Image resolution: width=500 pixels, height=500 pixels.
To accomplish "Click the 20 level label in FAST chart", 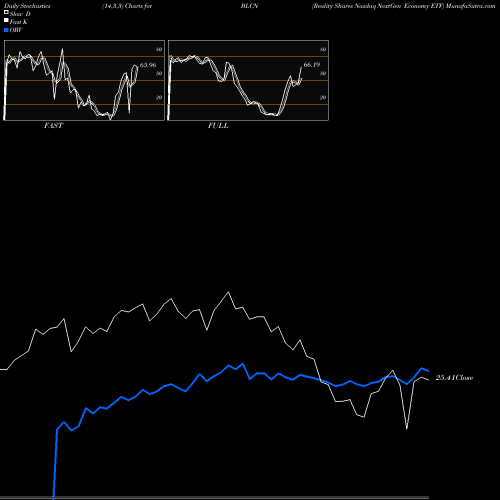I will 159,97.
